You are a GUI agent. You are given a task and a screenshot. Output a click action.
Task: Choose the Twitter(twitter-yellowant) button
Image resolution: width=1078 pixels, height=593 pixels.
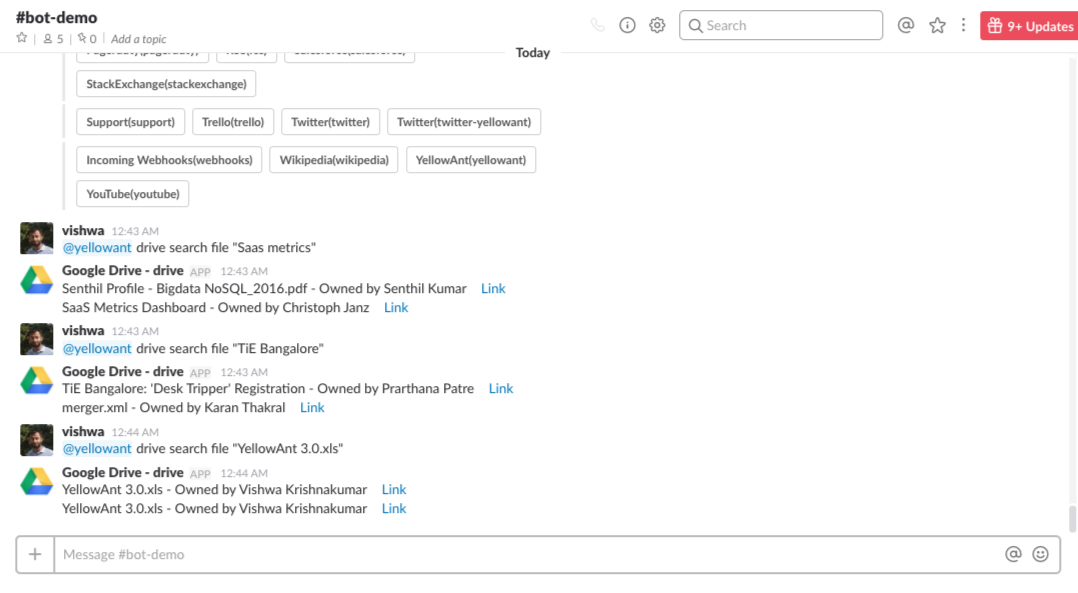(x=464, y=122)
